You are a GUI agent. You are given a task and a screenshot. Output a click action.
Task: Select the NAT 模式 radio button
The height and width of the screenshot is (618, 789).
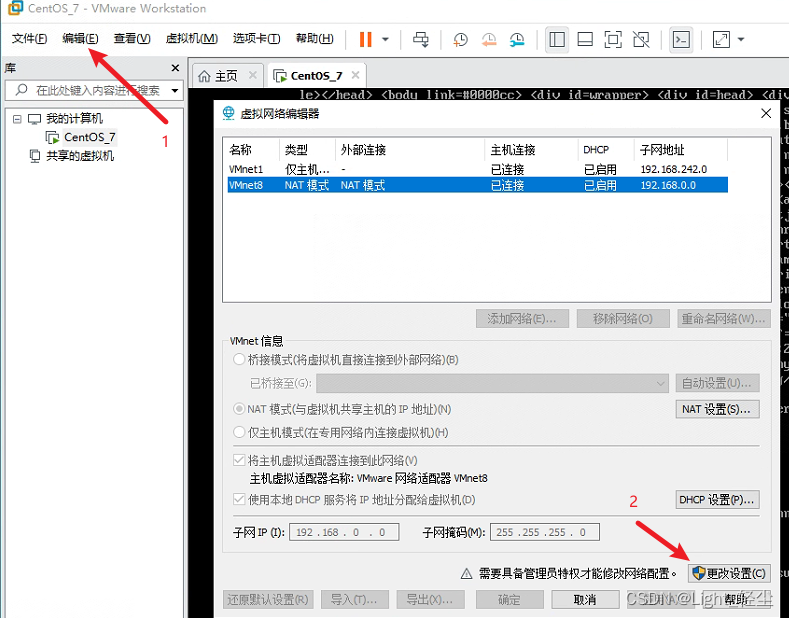click(x=239, y=409)
